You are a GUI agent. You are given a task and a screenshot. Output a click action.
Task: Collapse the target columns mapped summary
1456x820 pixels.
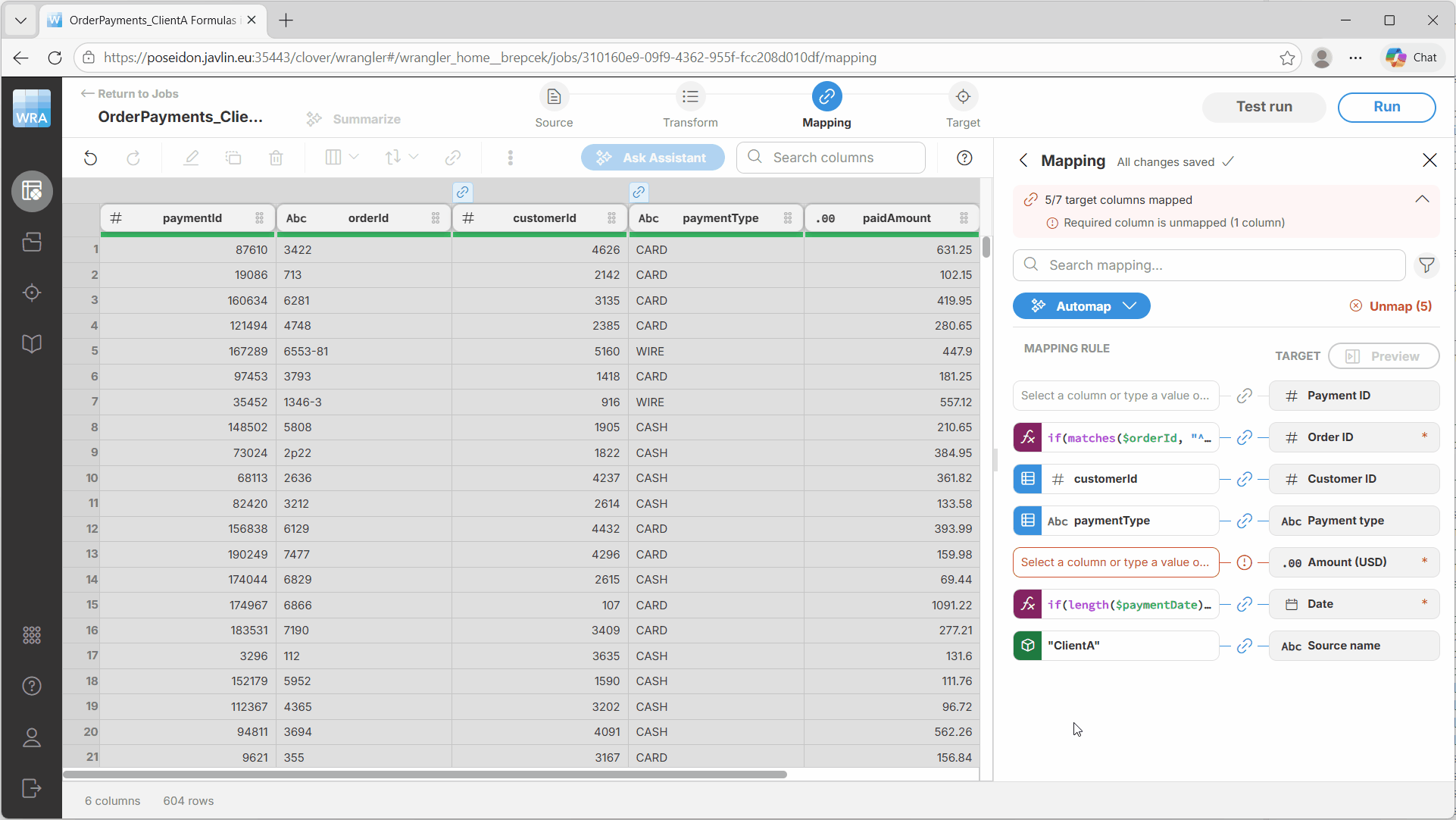point(1422,199)
